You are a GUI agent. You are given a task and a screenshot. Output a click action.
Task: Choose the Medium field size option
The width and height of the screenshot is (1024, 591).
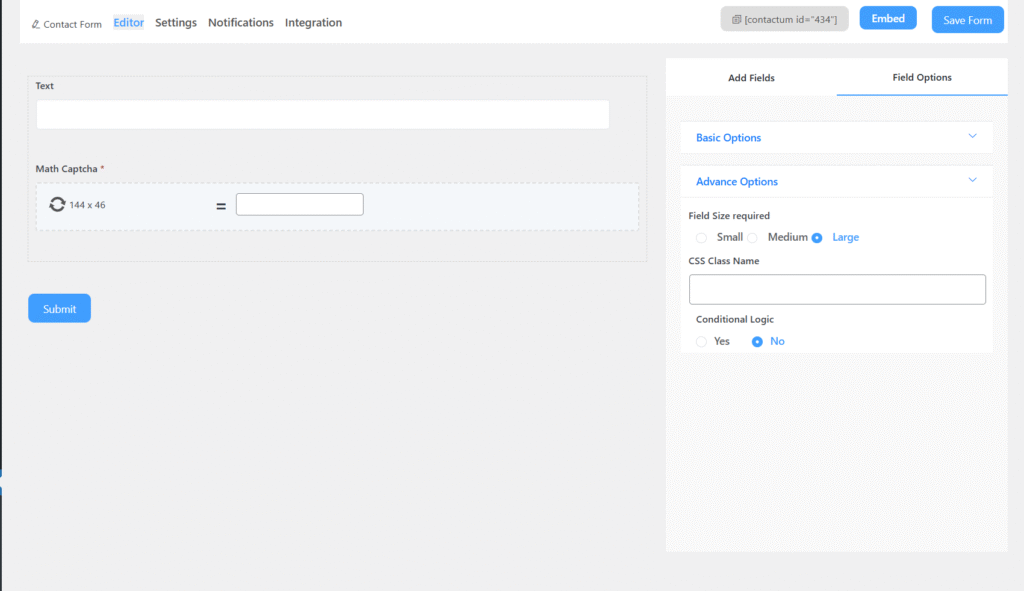pos(753,238)
